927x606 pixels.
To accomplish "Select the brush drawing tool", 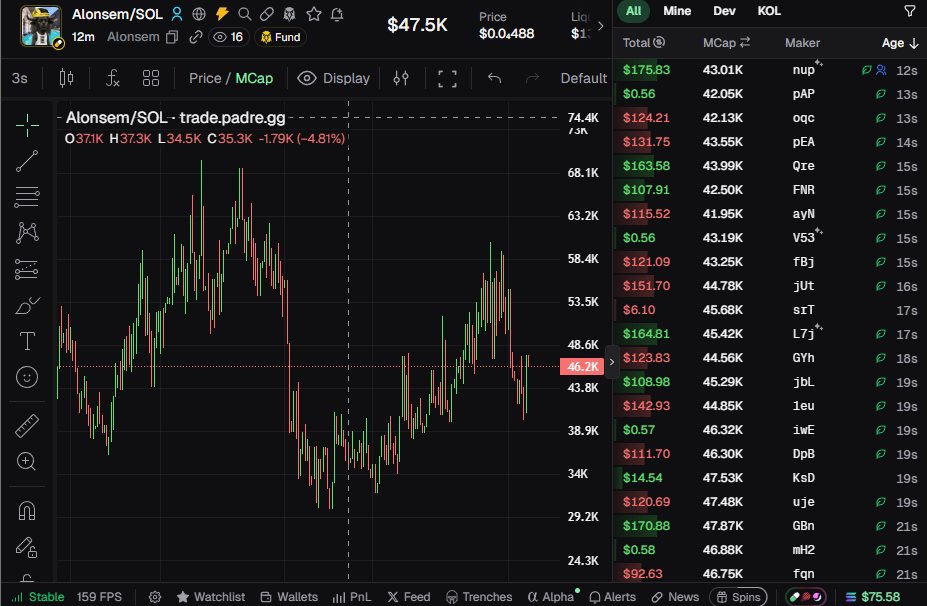I will tap(27, 305).
